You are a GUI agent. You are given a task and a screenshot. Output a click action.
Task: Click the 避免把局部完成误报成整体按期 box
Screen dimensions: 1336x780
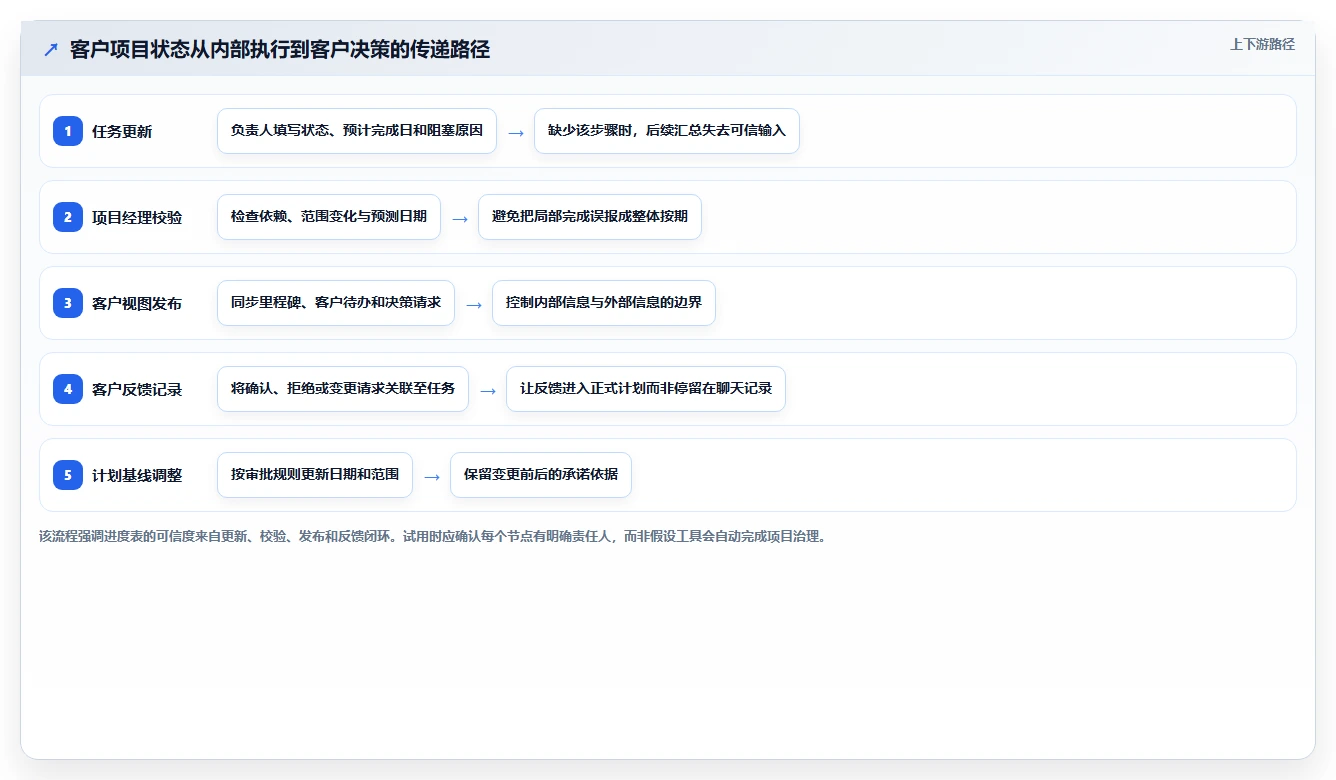tap(590, 217)
